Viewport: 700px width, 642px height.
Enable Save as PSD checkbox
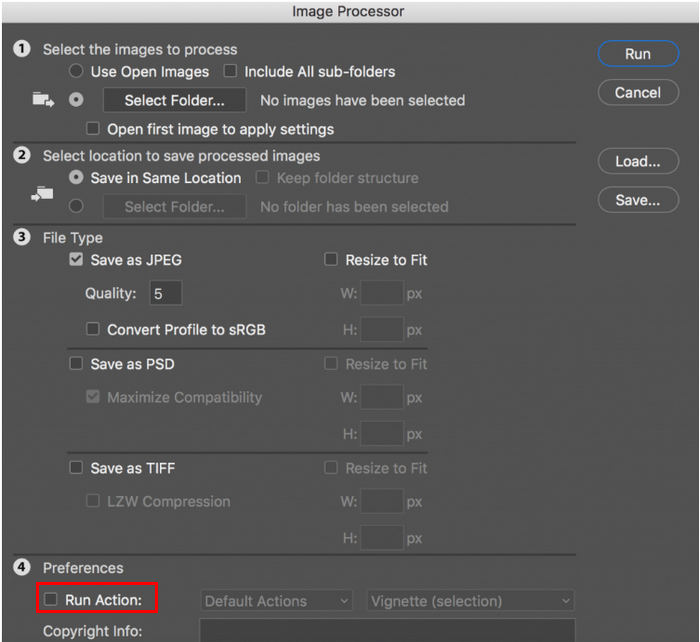(76, 363)
